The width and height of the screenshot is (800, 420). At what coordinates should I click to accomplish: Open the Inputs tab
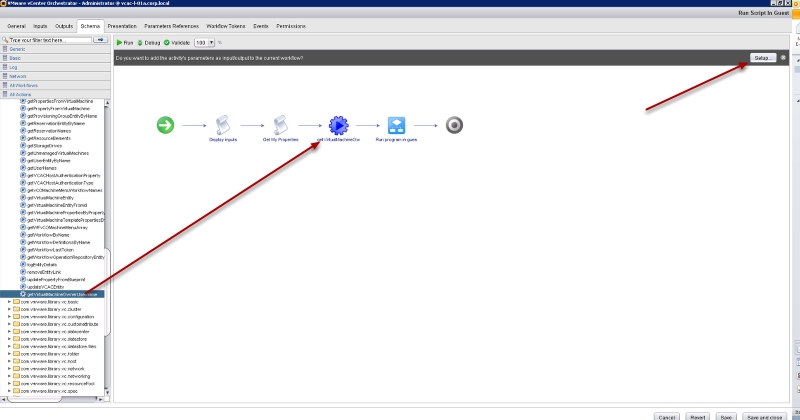[x=39, y=24]
